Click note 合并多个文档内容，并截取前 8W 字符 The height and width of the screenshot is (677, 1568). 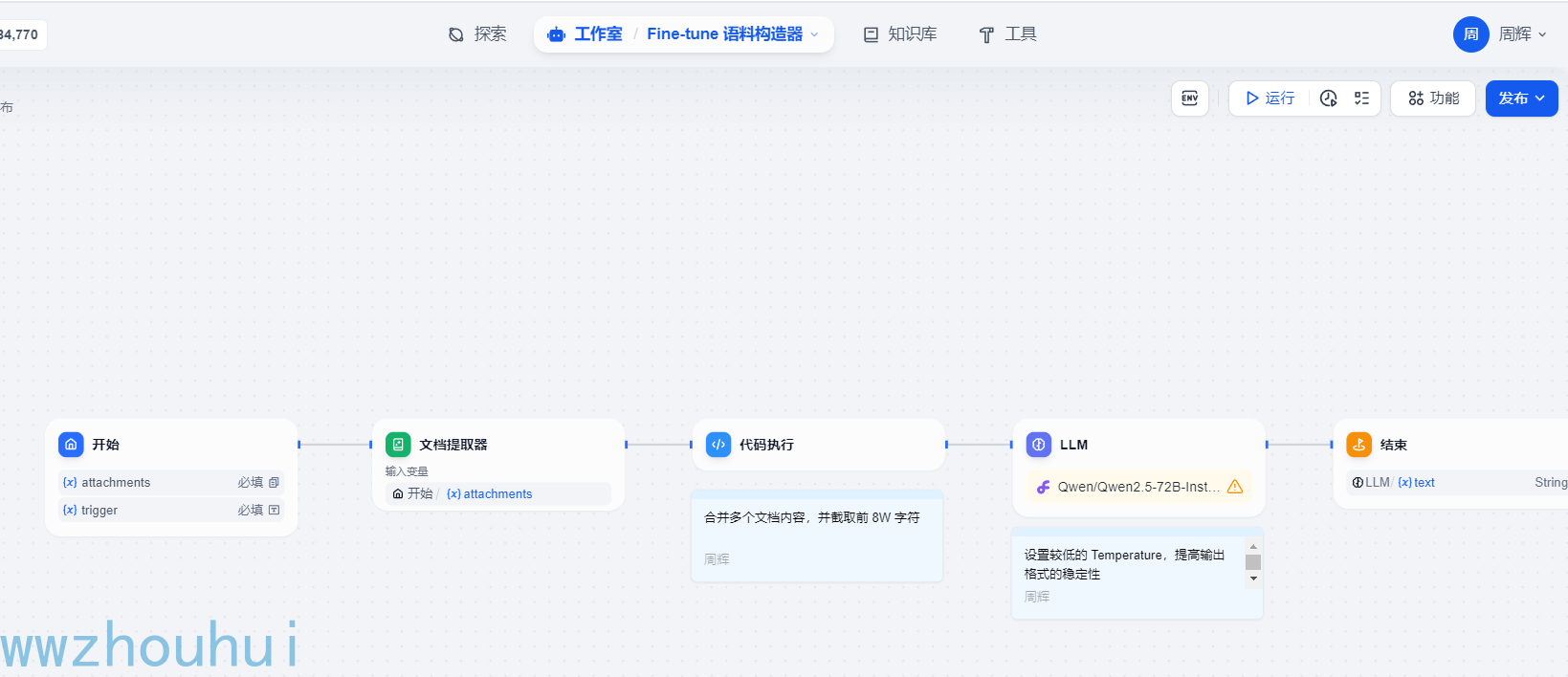click(x=812, y=517)
